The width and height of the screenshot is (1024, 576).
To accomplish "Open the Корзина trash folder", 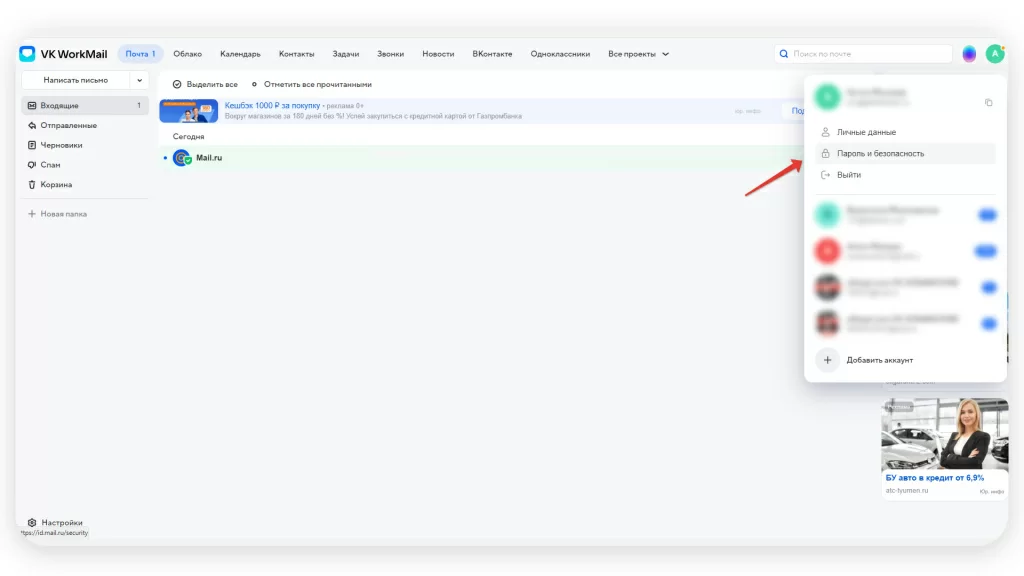I will pyautogui.click(x=55, y=184).
